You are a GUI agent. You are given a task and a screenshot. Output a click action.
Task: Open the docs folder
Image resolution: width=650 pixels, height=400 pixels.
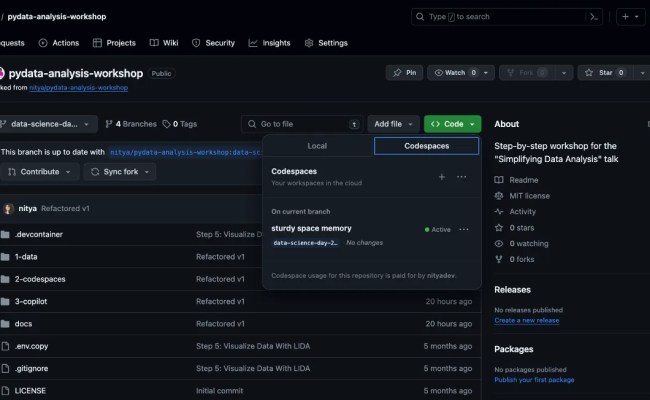(23, 324)
